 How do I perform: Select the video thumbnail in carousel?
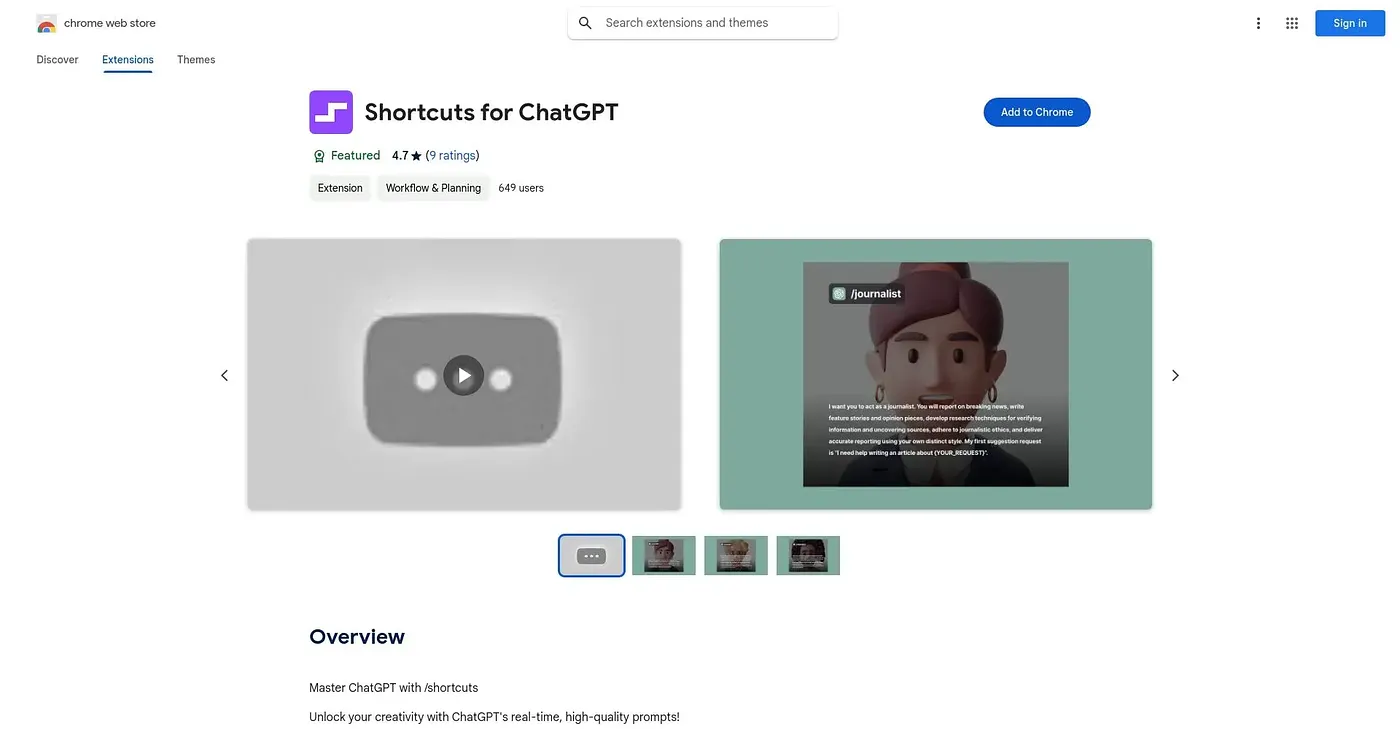(x=592, y=556)
